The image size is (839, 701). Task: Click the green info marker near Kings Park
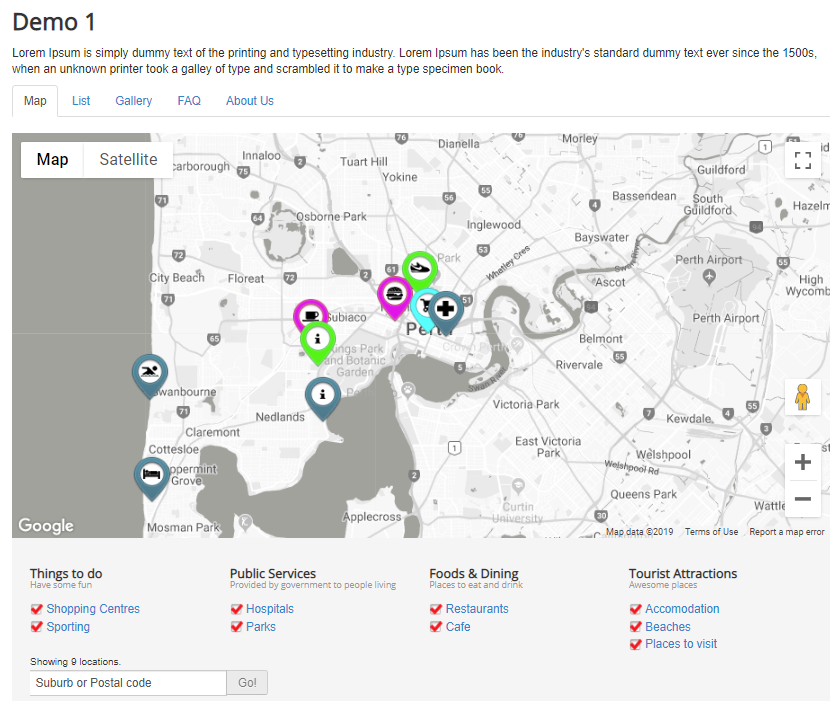(318, 340)
